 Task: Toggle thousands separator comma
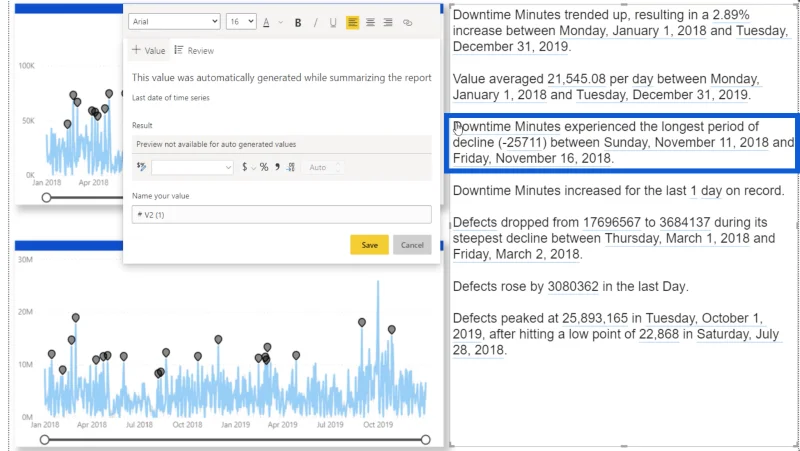coord(277,167)
